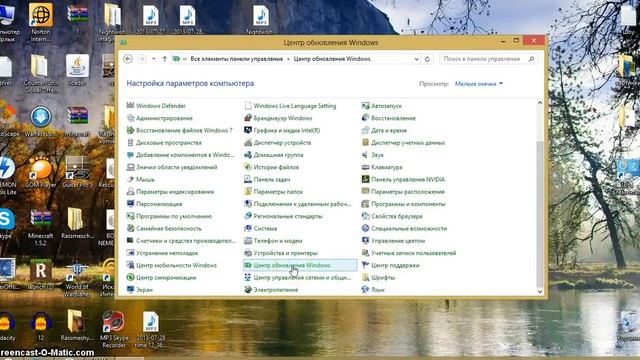Open Программы по умолчанию link

[x=174, y=216]
